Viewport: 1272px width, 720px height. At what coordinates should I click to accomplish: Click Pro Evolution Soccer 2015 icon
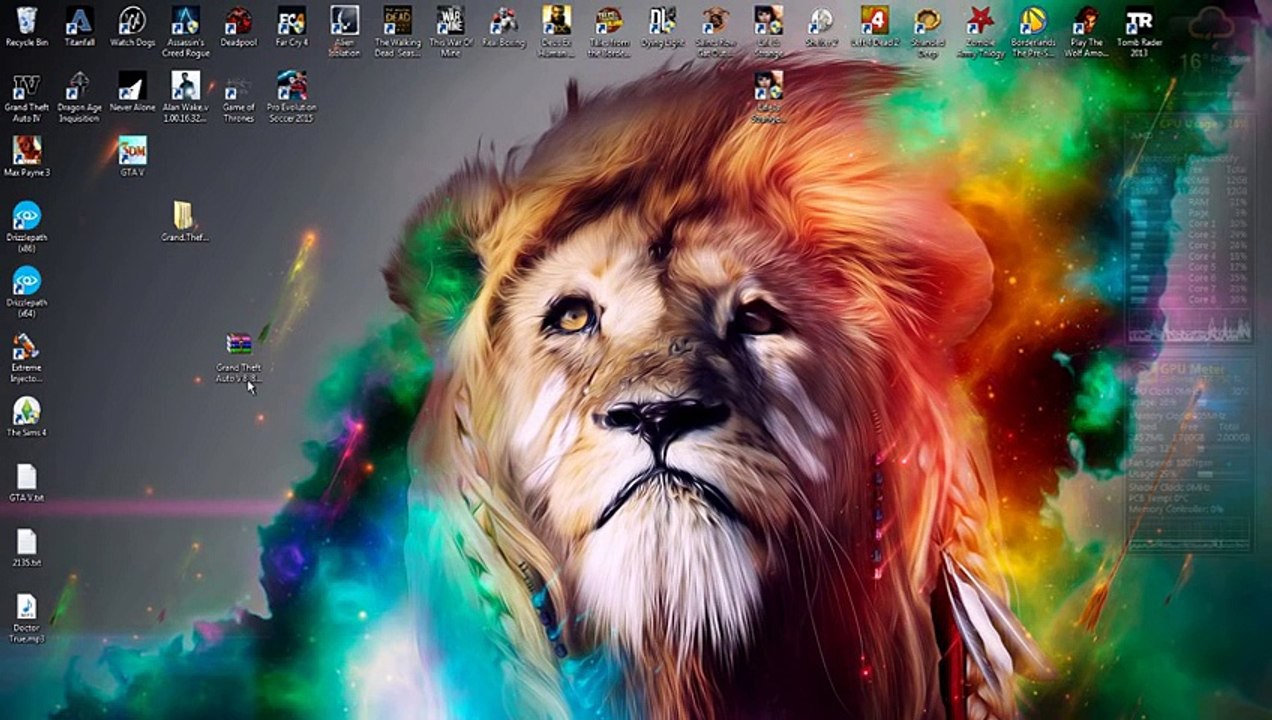click(x=291, y=87)
